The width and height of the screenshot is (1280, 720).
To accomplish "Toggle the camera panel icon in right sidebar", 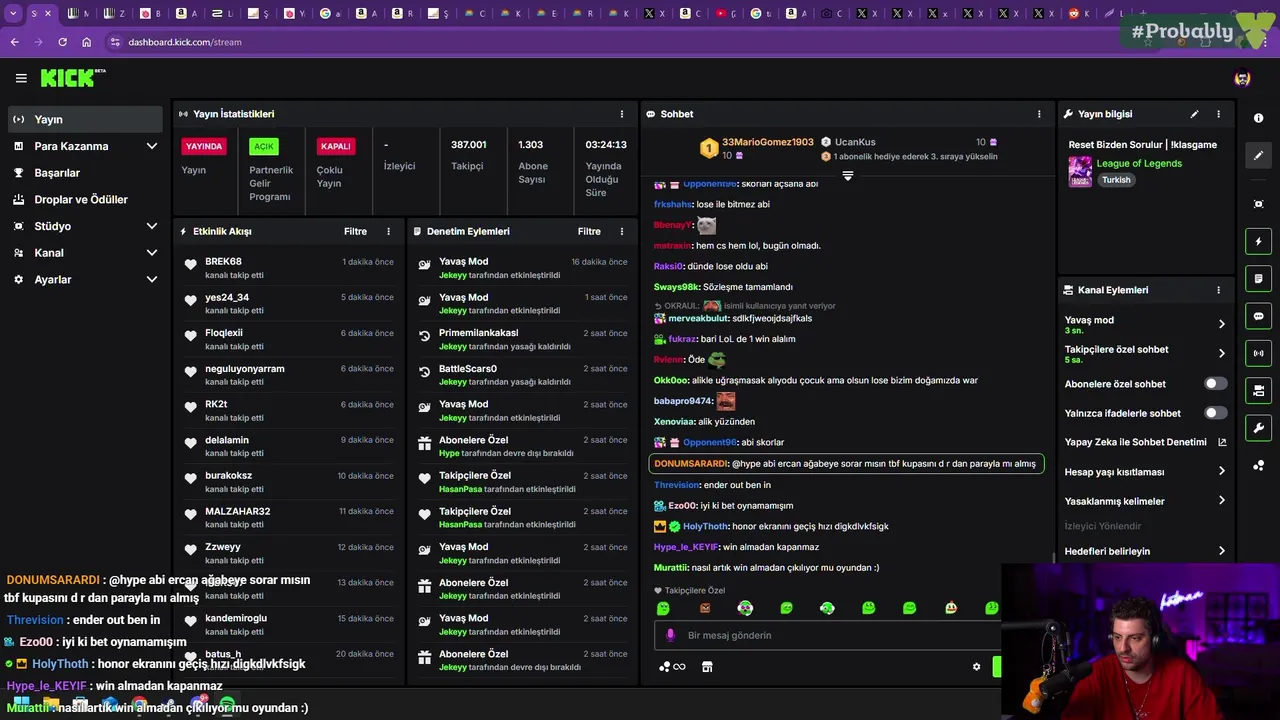I will point(1258,390).
